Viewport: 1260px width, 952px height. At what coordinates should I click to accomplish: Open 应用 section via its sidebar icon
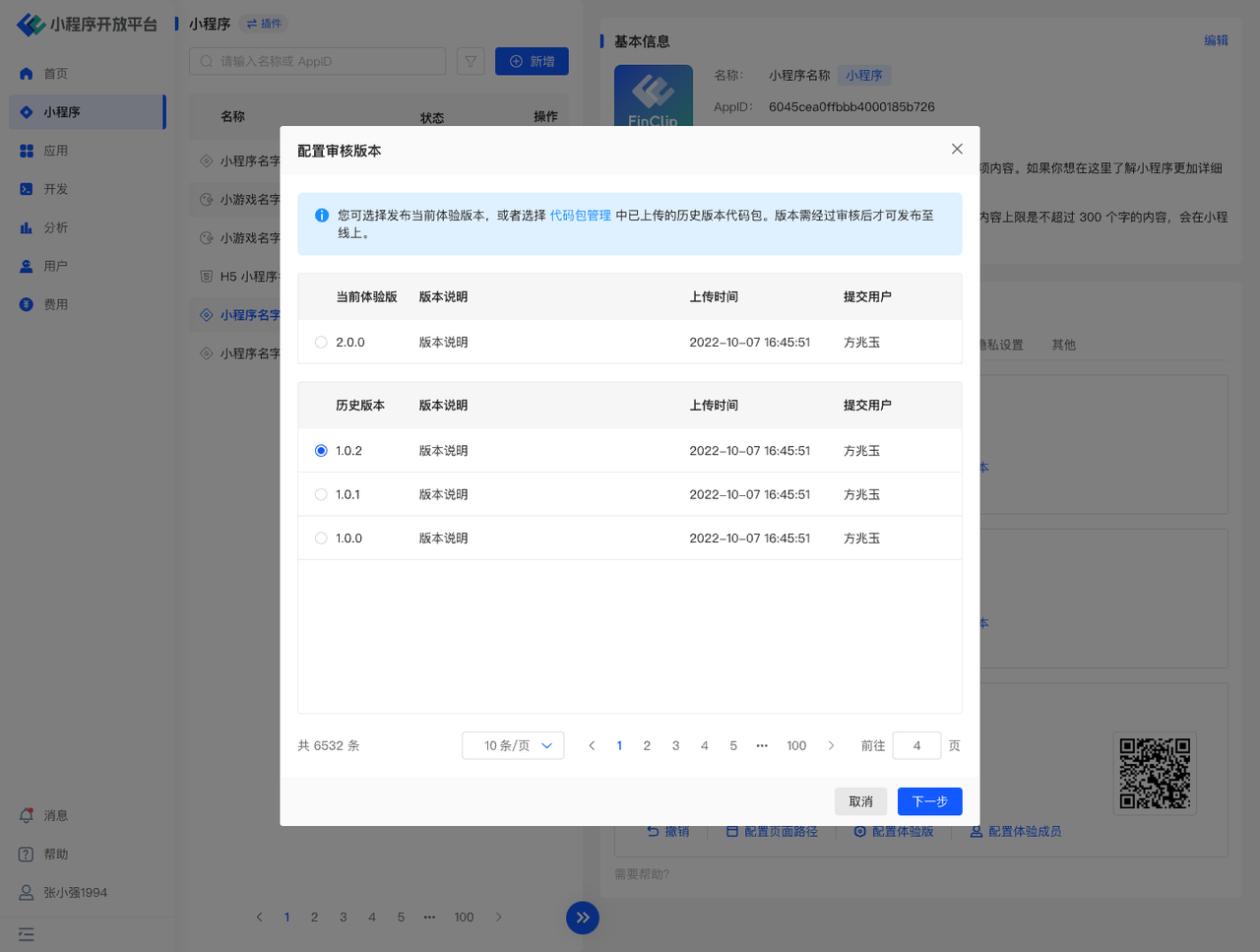click(x=27, y=151)
